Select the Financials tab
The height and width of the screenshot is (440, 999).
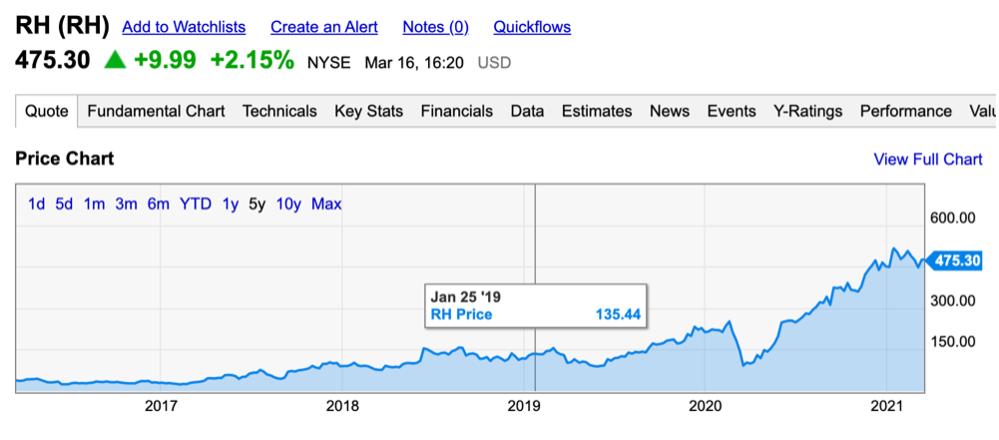pos(457,111)
